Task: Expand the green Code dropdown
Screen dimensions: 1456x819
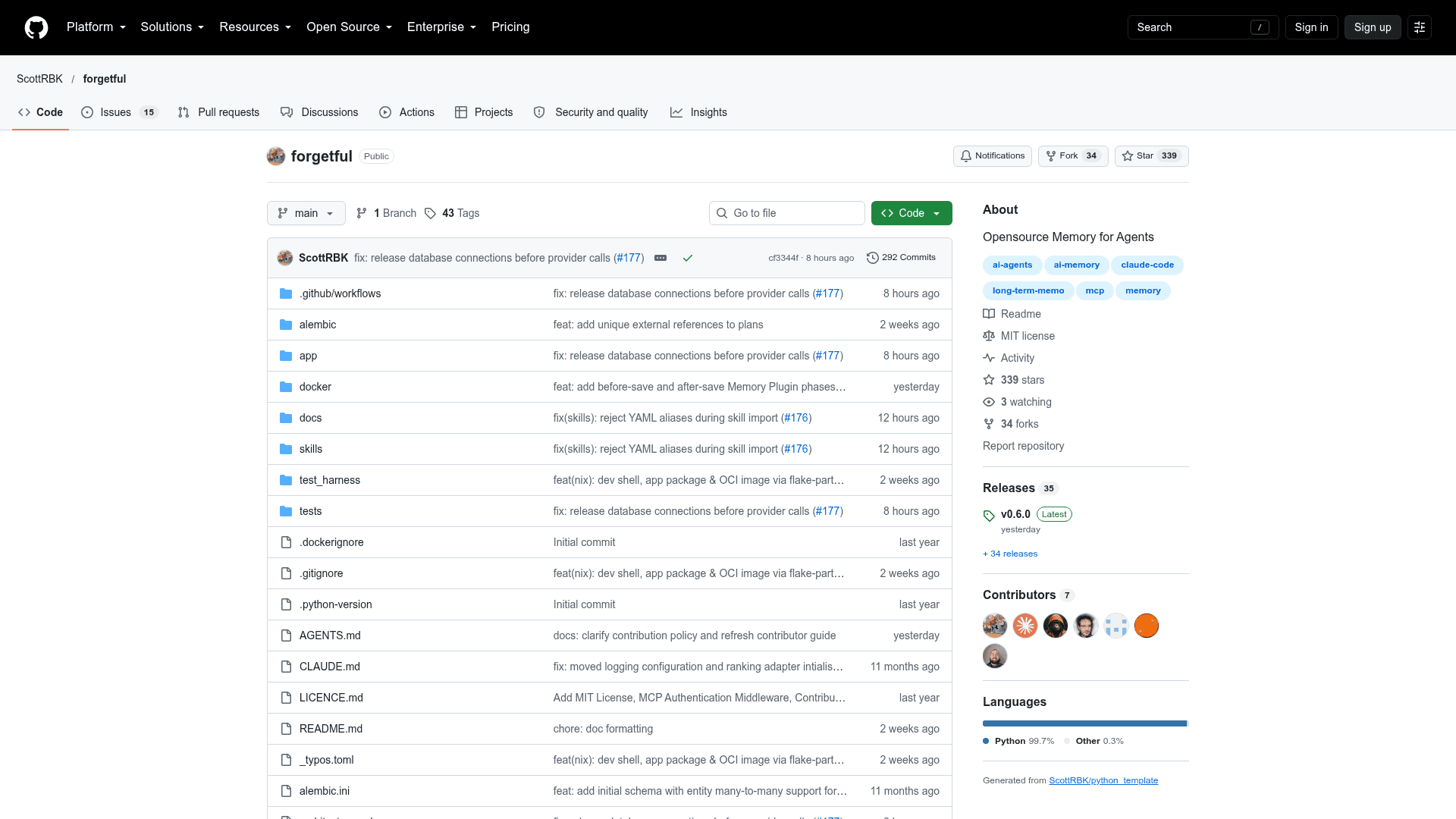Action: [x=912, y=213]
